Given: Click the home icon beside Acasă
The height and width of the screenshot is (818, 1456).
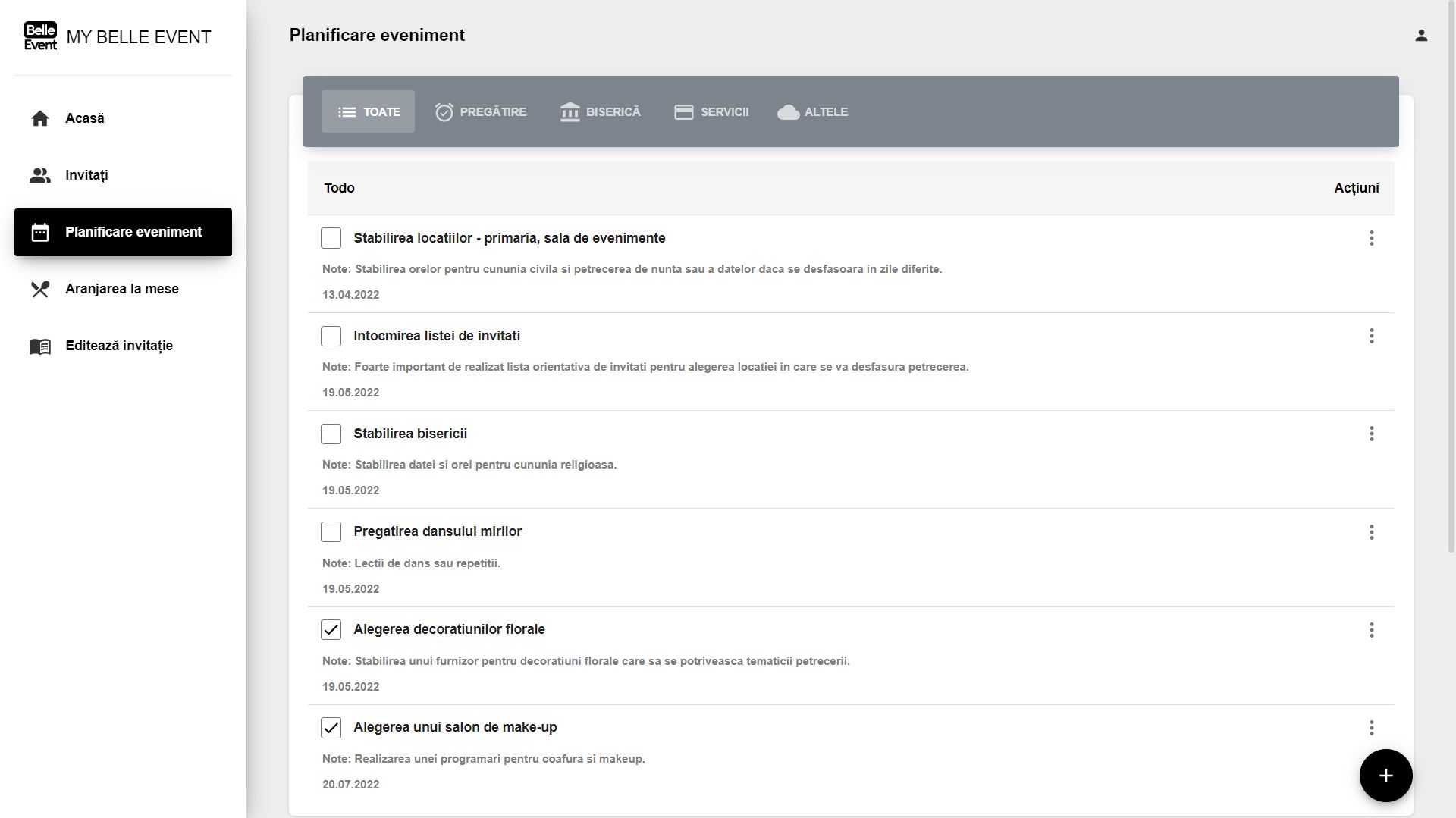Looking at the screenshot, I should pyautogui.click(x=40, y=118).
